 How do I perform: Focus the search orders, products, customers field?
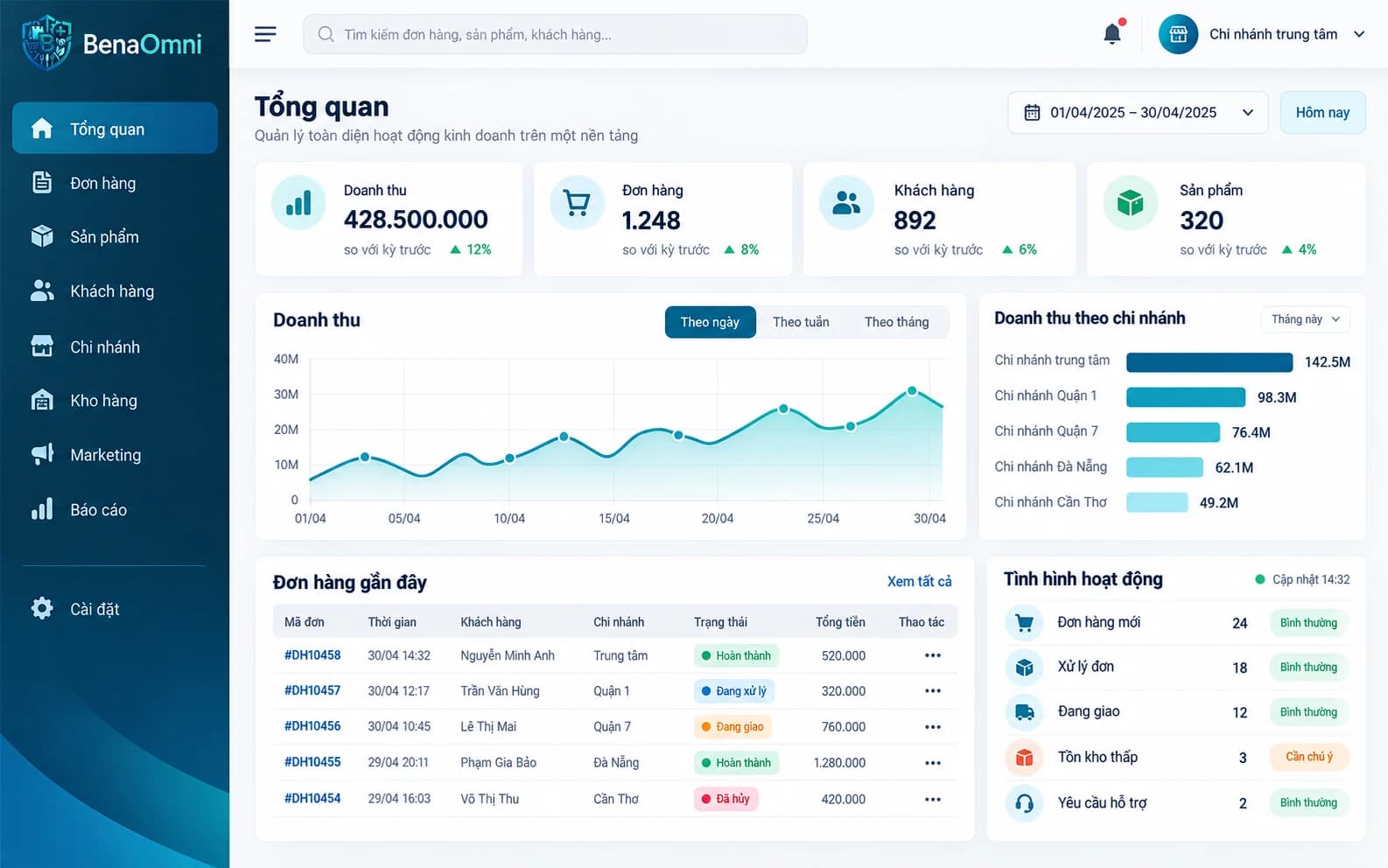pos(555,34)
